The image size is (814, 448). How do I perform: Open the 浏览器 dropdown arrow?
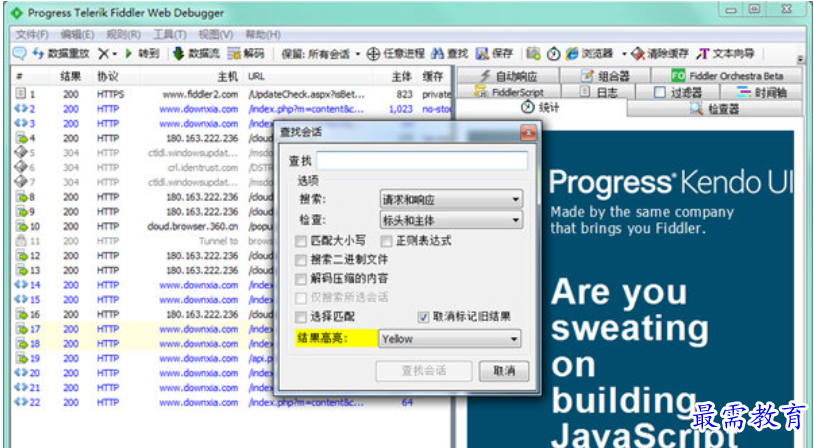624,54
